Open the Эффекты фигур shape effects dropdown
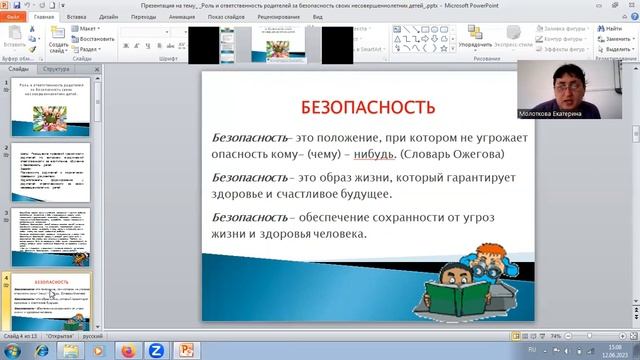The image size is (640, 360). tap(562, 49)
